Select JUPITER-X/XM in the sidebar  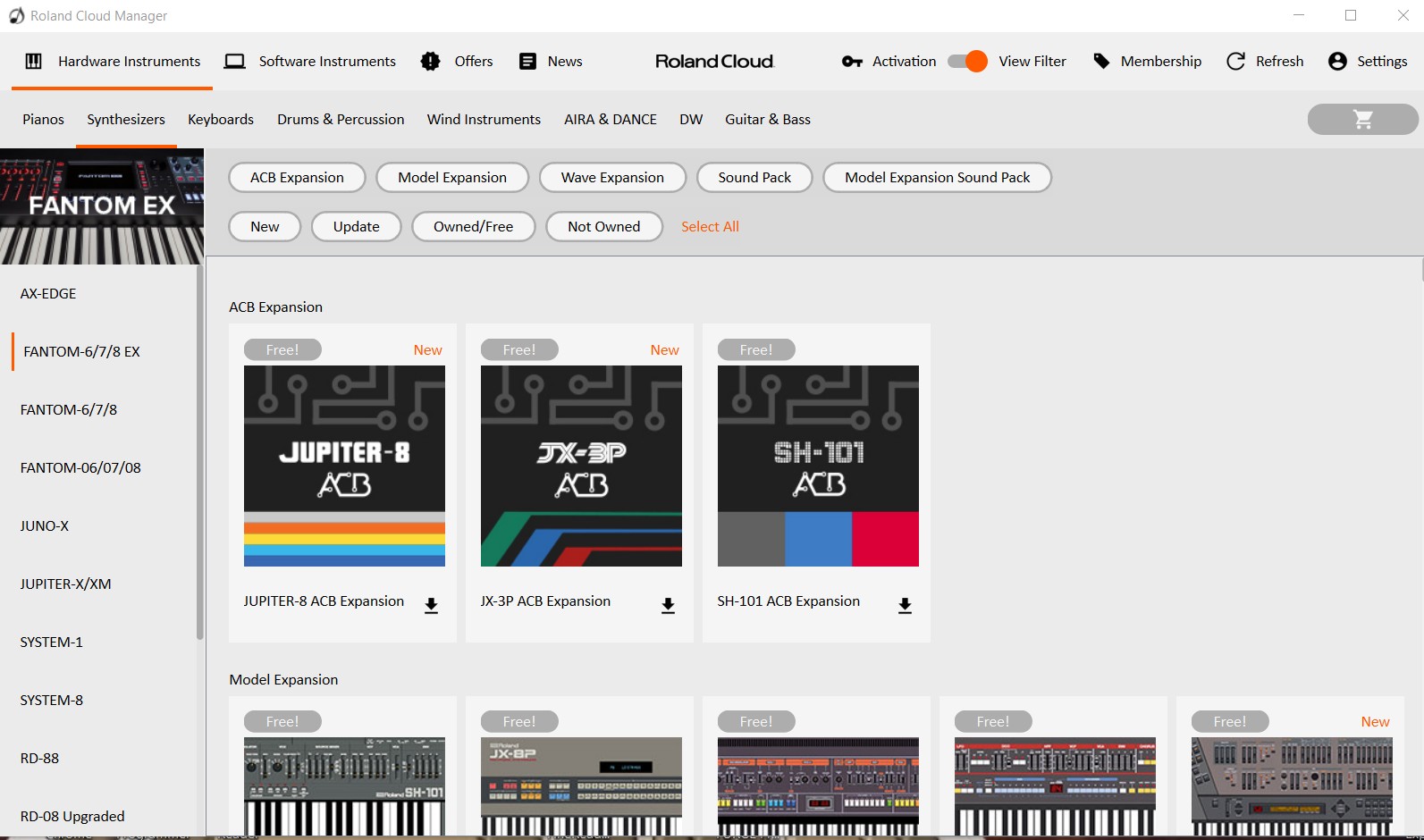65,584
